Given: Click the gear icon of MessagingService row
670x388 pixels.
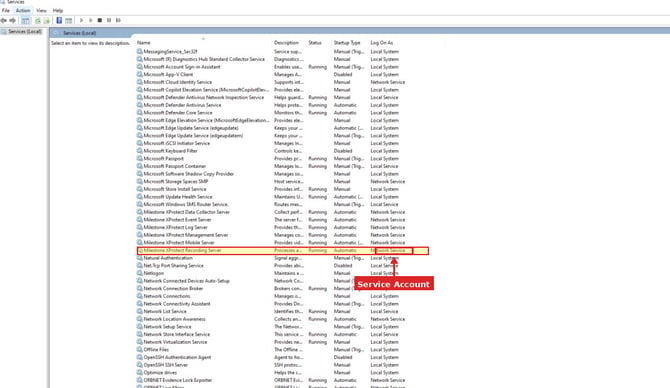Looking at the screenshot, I should click(x=139, y=51).
